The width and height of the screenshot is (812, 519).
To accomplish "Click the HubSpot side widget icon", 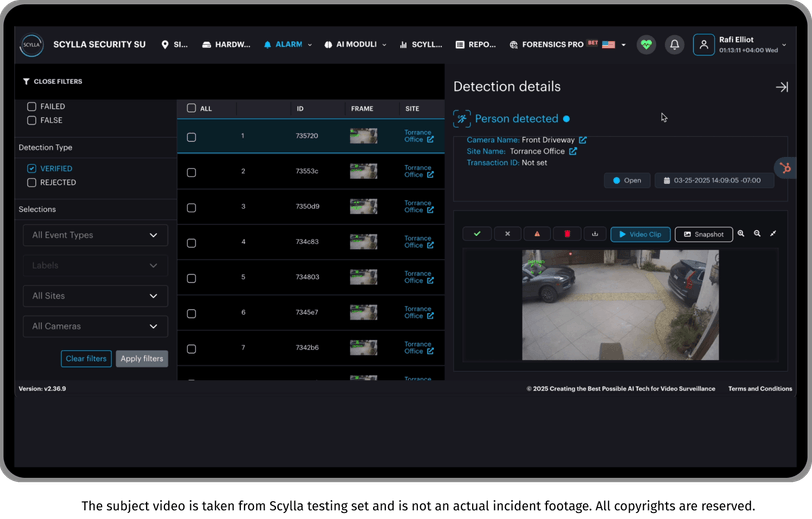I will [x=785, y=168].
